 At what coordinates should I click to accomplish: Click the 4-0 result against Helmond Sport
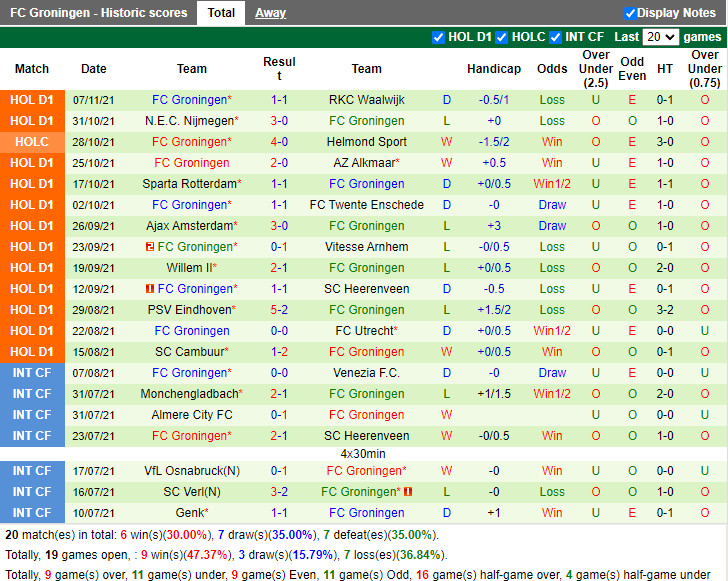[x=279, y=142]
